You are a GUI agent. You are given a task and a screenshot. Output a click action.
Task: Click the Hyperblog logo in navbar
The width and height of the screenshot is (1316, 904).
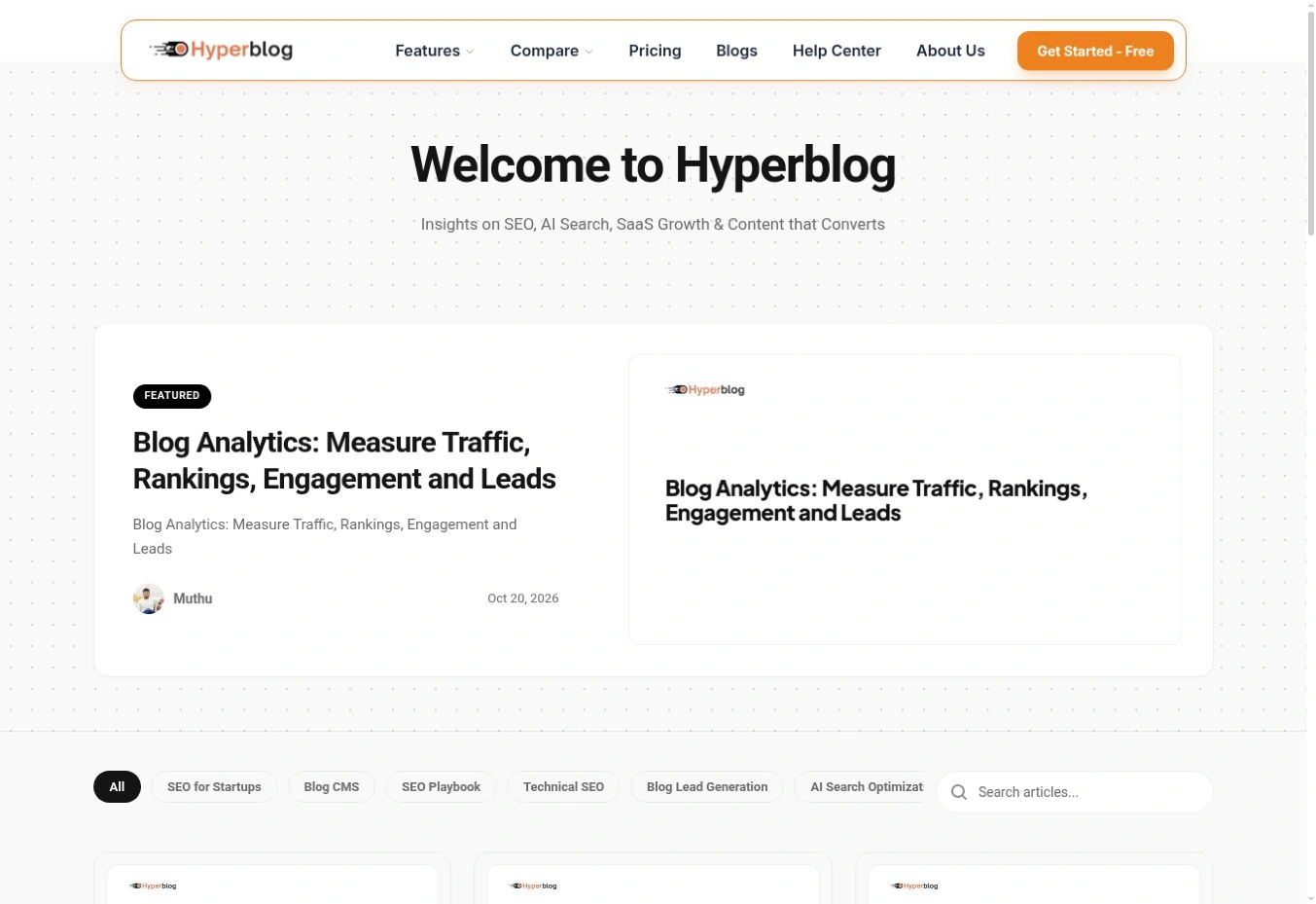tap(221, 50)
